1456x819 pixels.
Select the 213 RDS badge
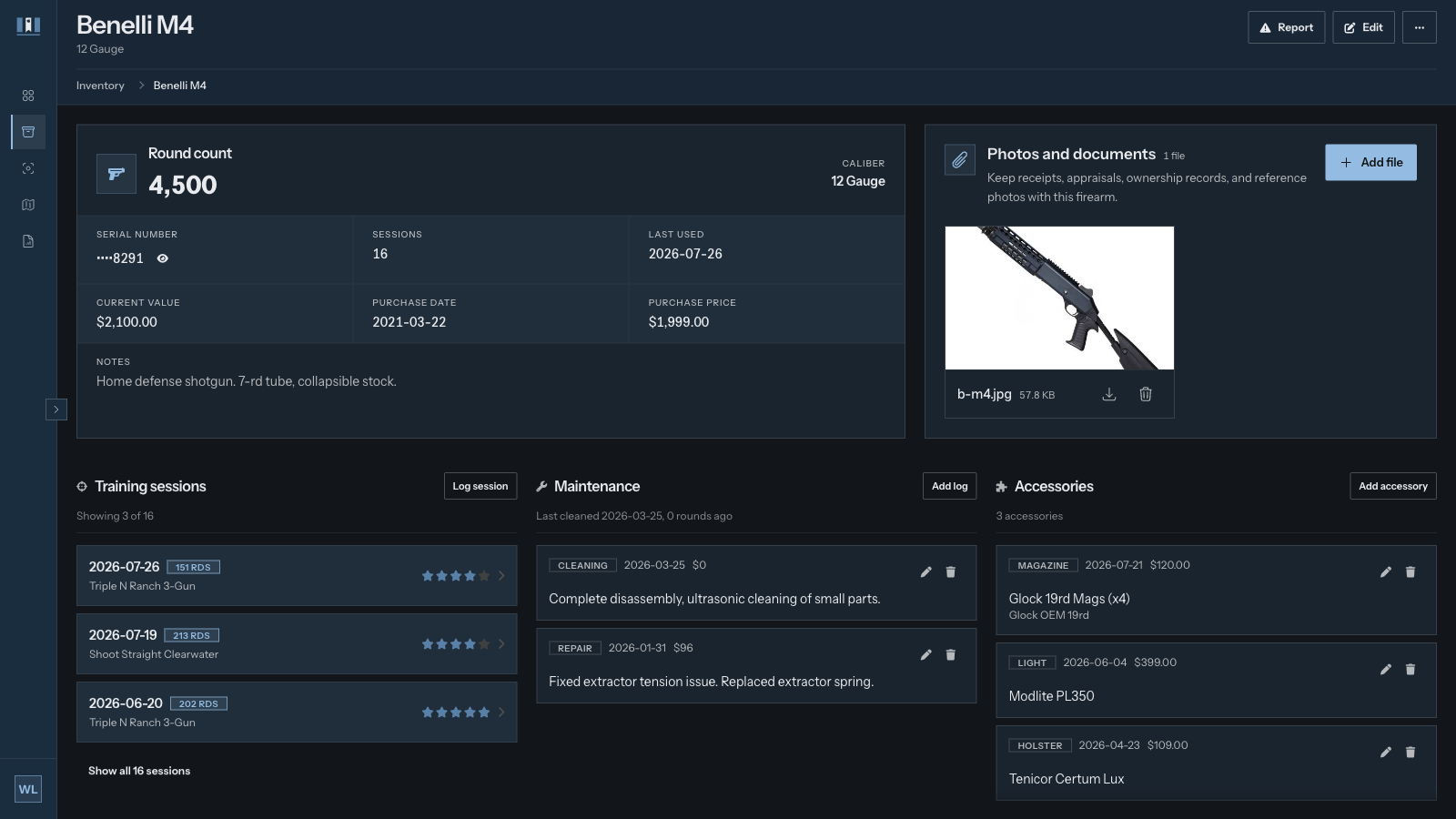pyautogui.click(x=191, y=635)
